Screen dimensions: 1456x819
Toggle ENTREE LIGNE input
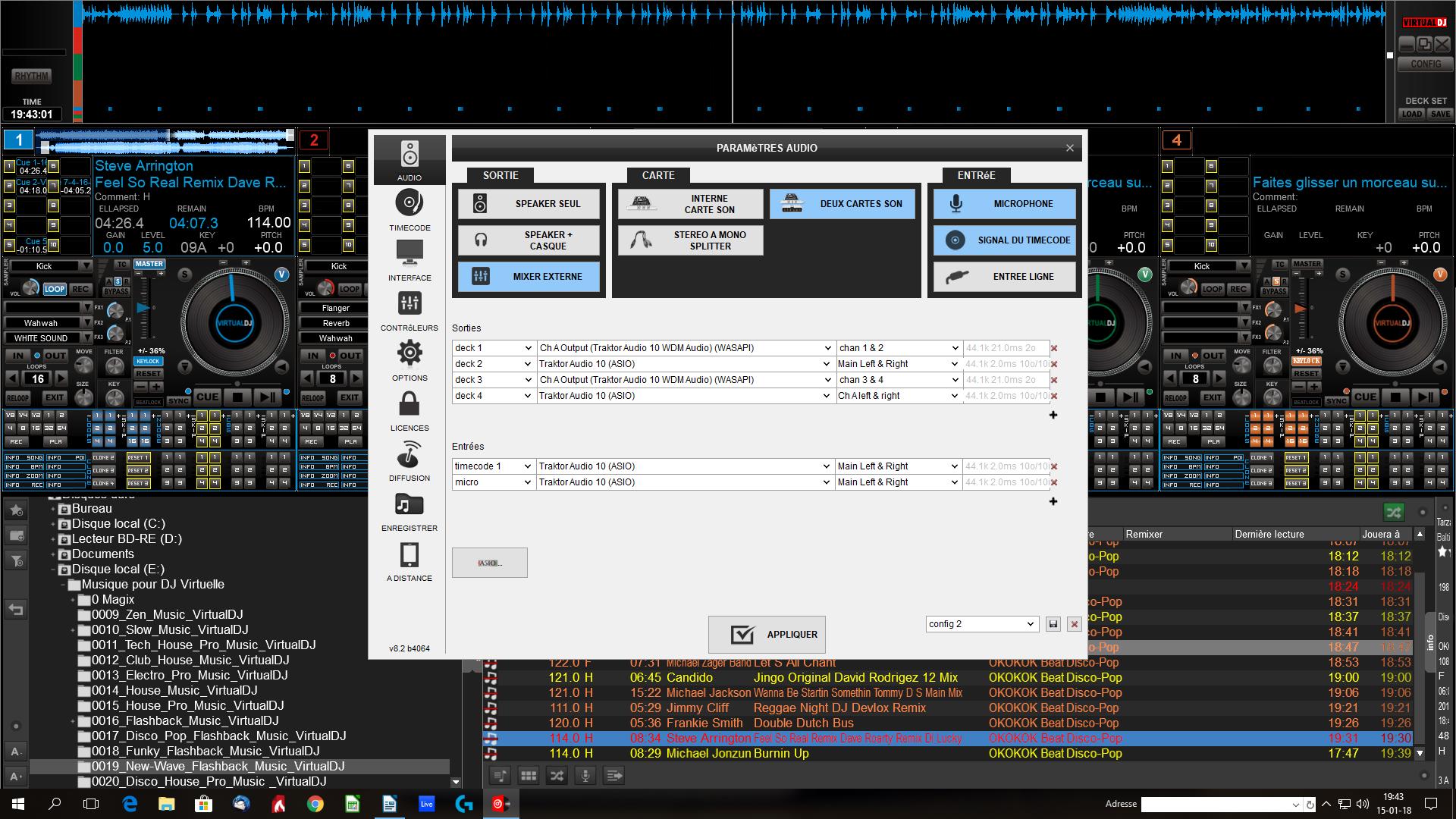pyautogui.click(x=1005, y=277)
